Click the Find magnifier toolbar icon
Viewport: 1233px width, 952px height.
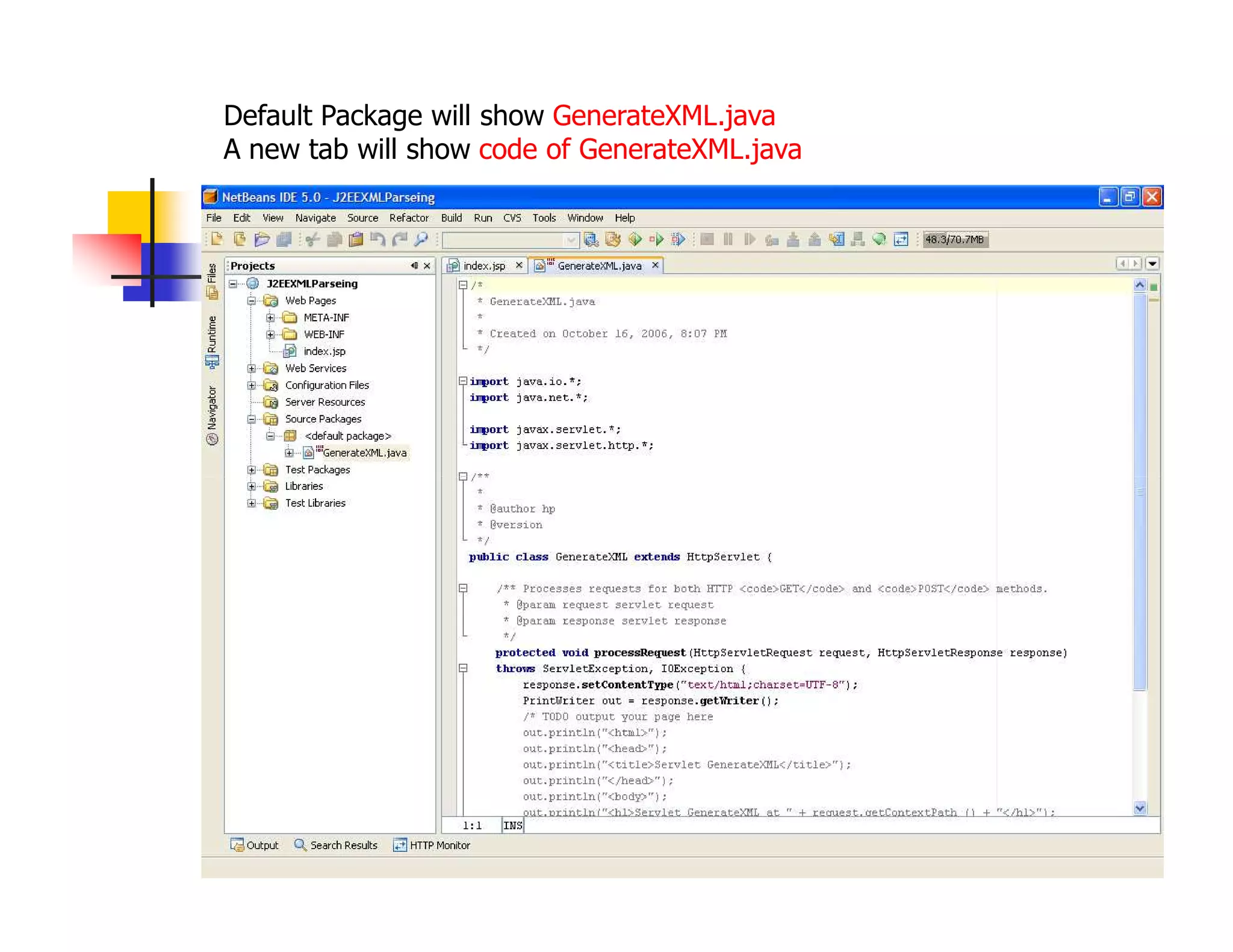421,240
